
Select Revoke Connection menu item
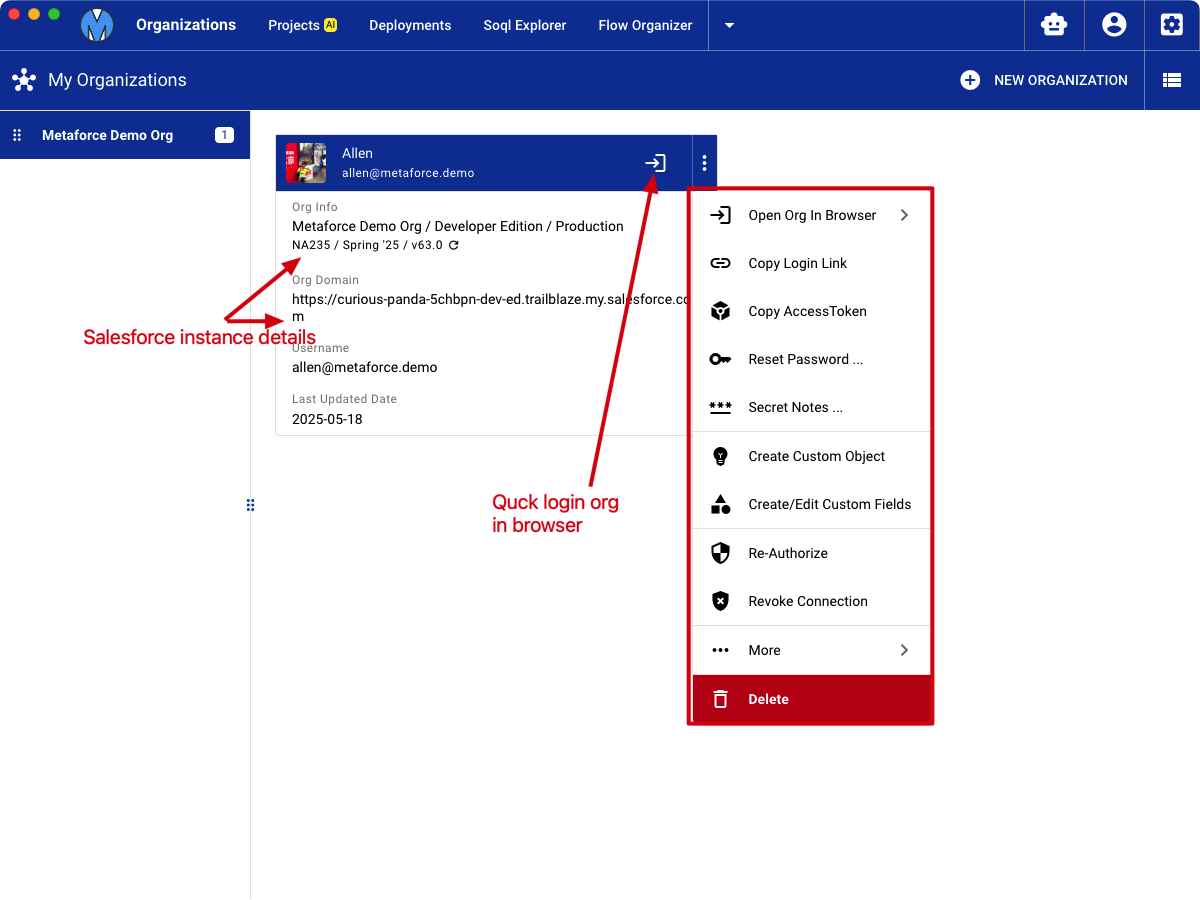[812, 601]
